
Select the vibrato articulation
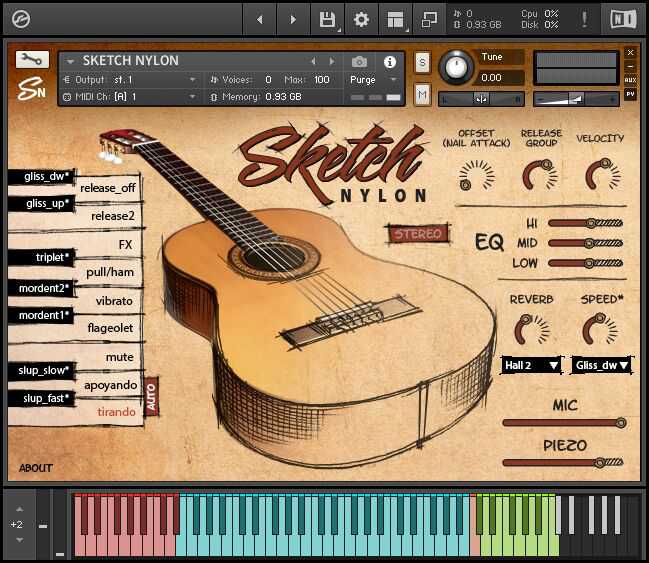click(114, 301)
